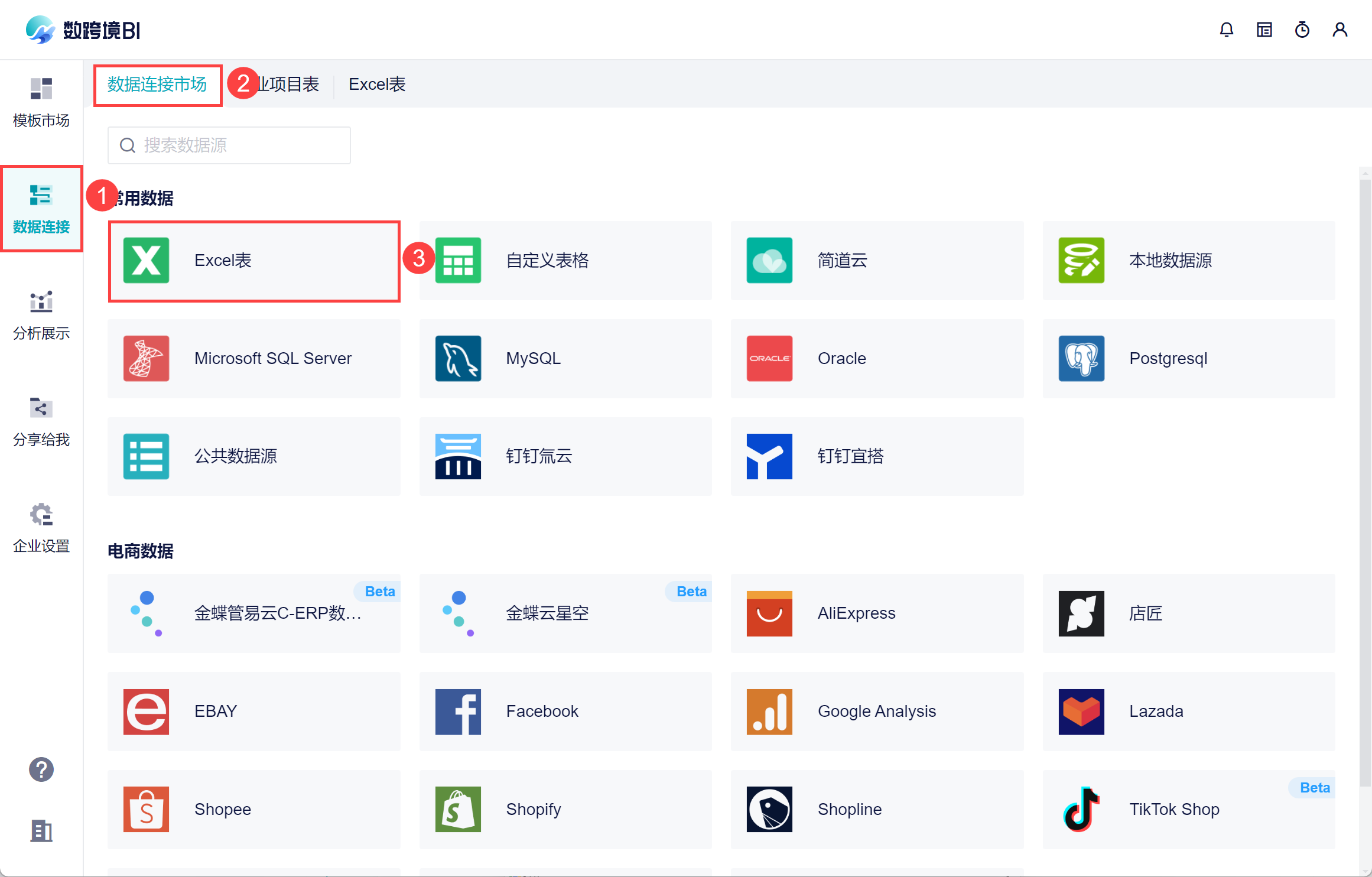The image size is (1372, 877).
Task: Switch to the 项目表 tab
Action: point(288,85)
